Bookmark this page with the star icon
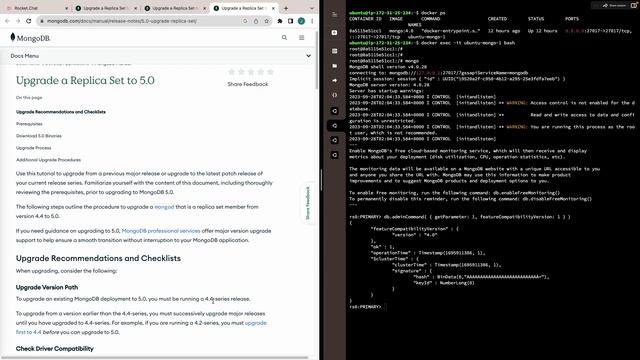Viewport: 640px width, 360px height. [x=267, y=21]
